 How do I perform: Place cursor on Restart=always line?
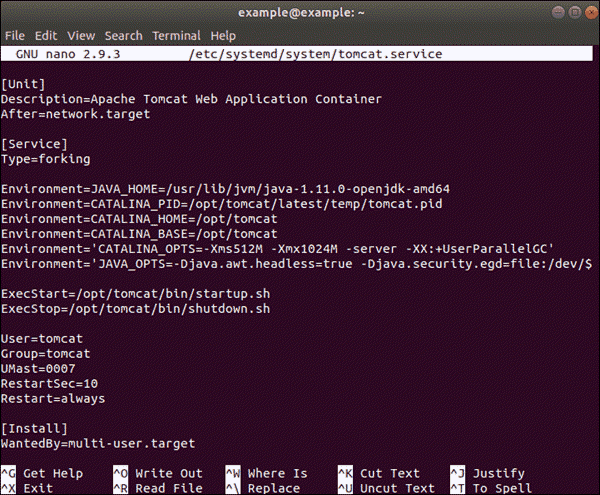53,399
